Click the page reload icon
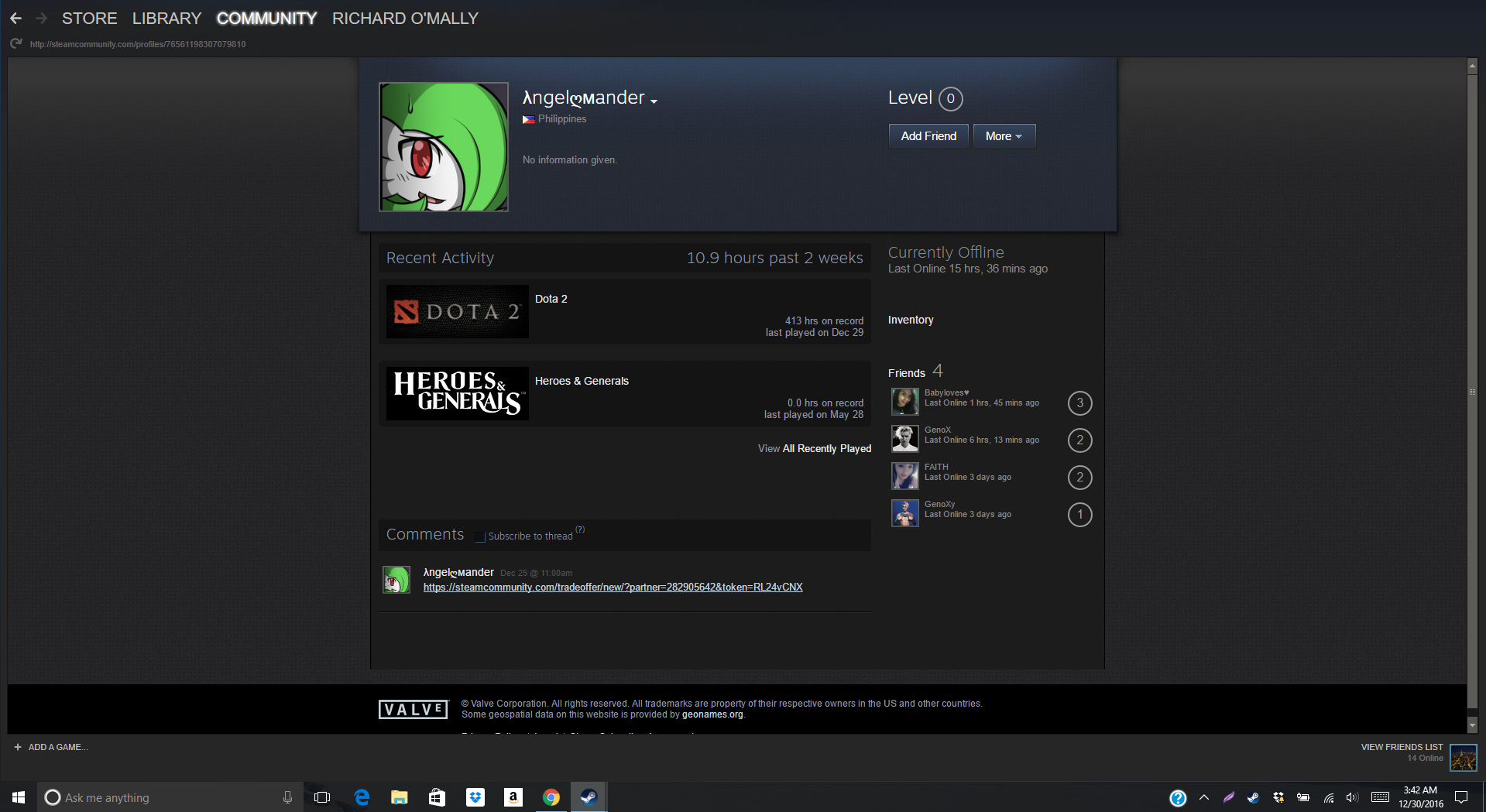This screenshot has height=812, width=1486. click(15, 43)
